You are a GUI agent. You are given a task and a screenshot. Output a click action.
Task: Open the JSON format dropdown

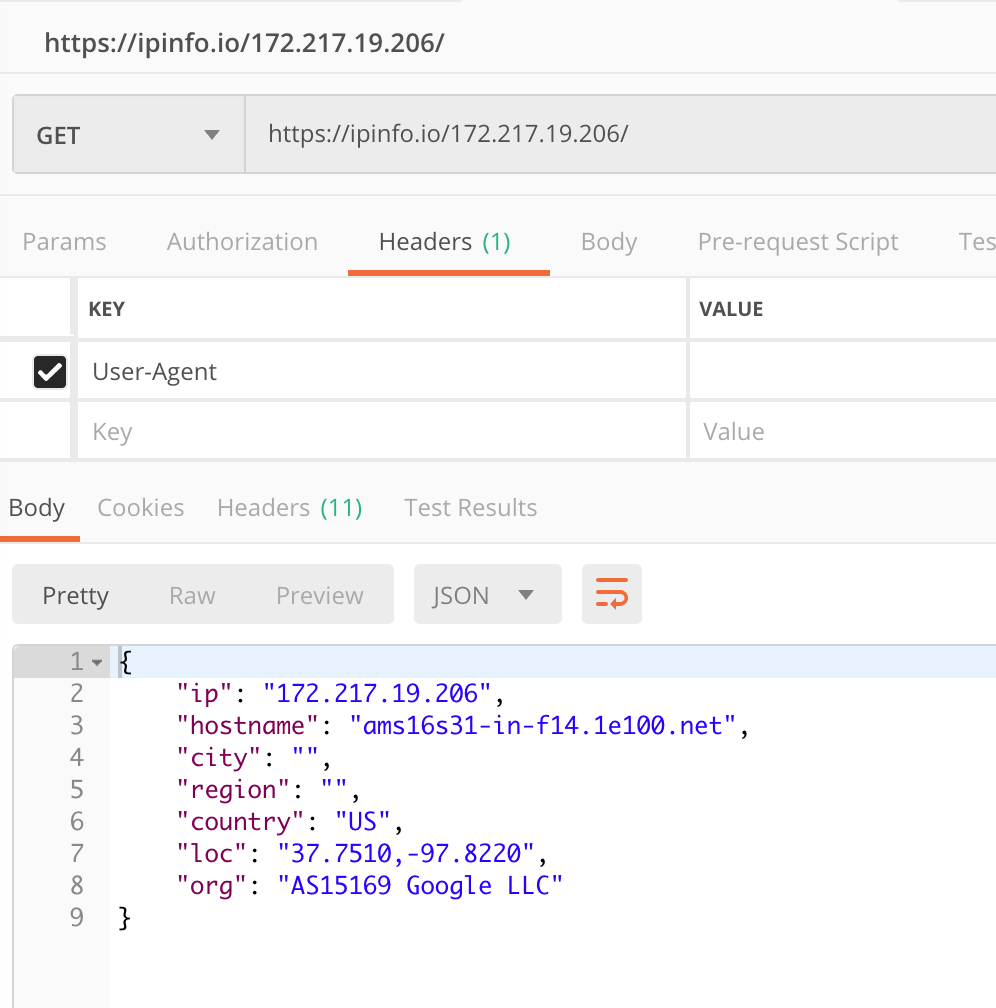487,596
